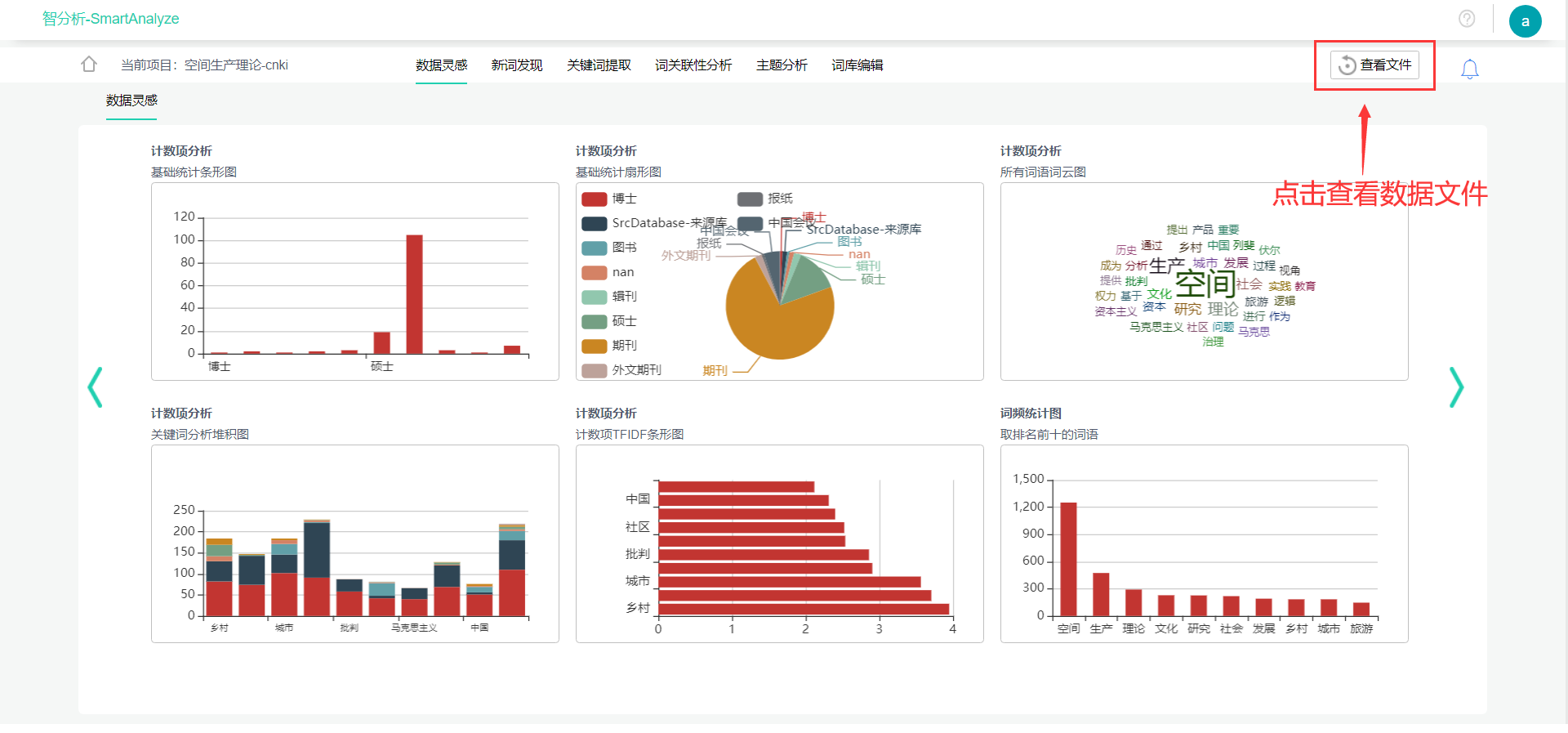Click the 基础统计条形图 chart title
1568x733 pixels.
pos(194,172)
